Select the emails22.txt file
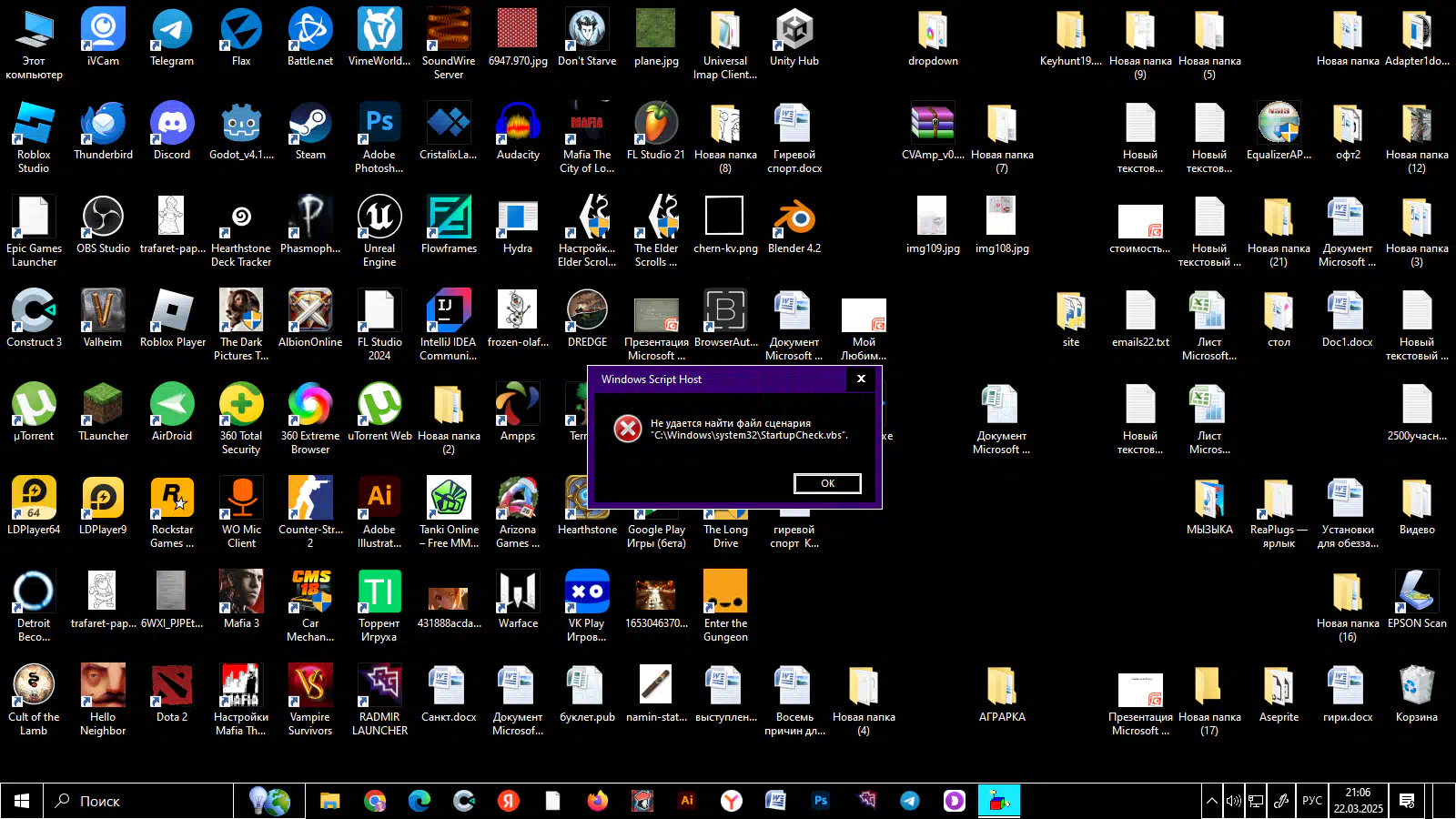1456x819 pixels. tap(1140, 319)
